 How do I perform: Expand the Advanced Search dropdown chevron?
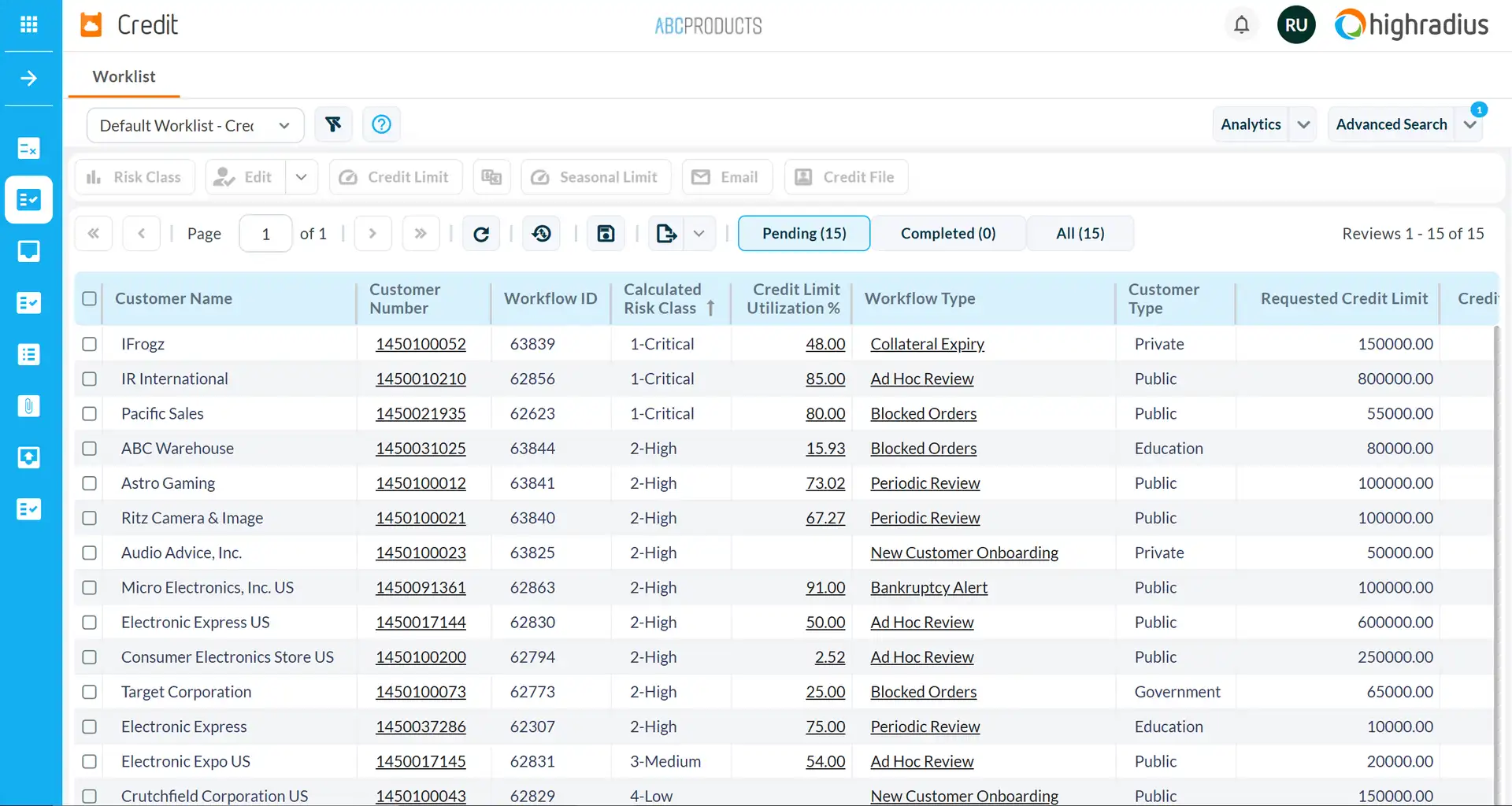coord(1469,124)
